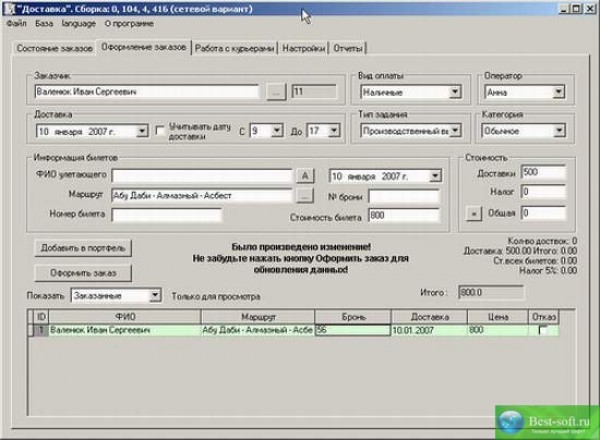Open the Тип задания dropdown
The image size is (600, 440).
pyautogui.click(x=455, y=131)
